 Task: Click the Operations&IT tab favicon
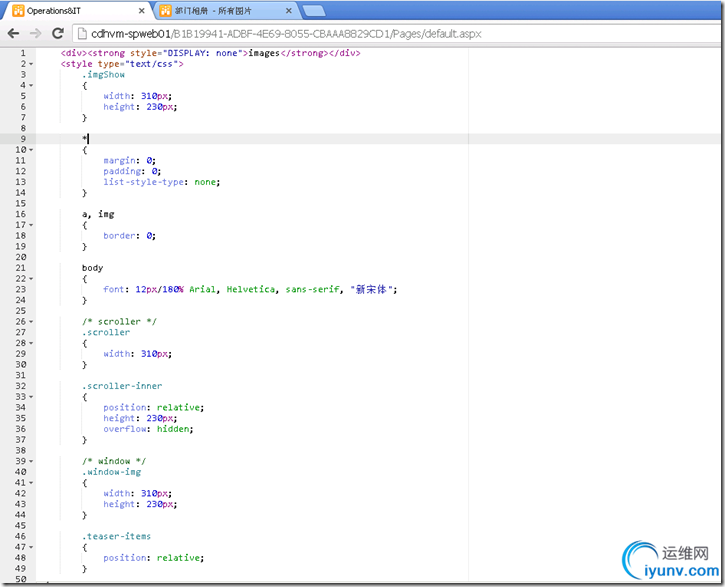click(x=18, y=12)
